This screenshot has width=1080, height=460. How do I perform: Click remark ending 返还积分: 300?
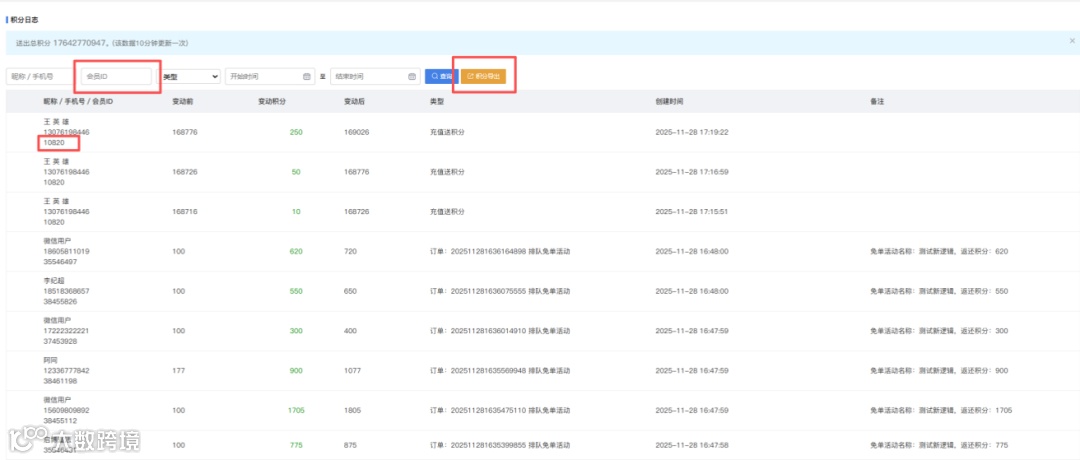pos(939,331)
